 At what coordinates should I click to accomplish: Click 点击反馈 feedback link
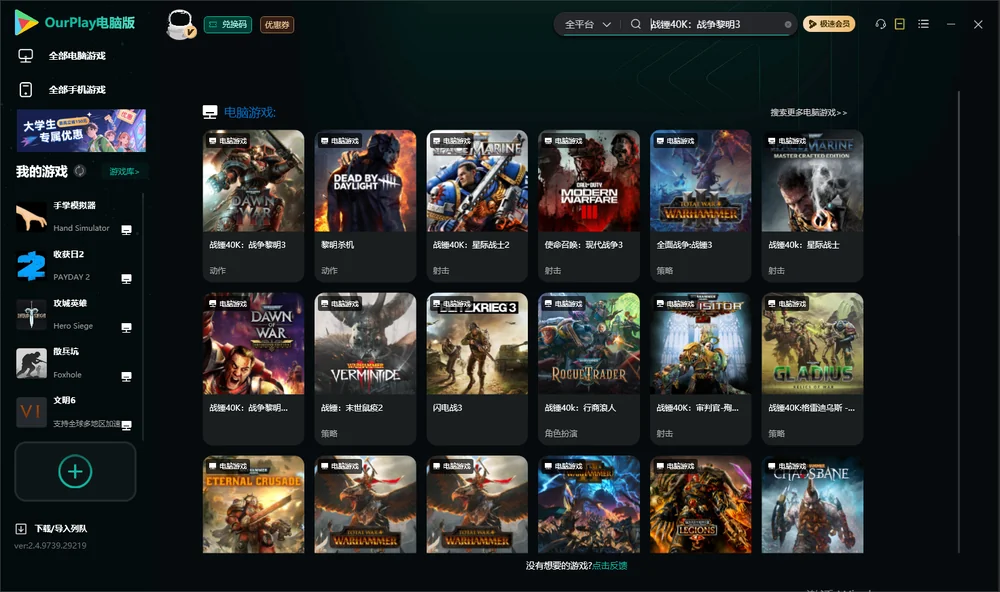click(x=610, y=565)
